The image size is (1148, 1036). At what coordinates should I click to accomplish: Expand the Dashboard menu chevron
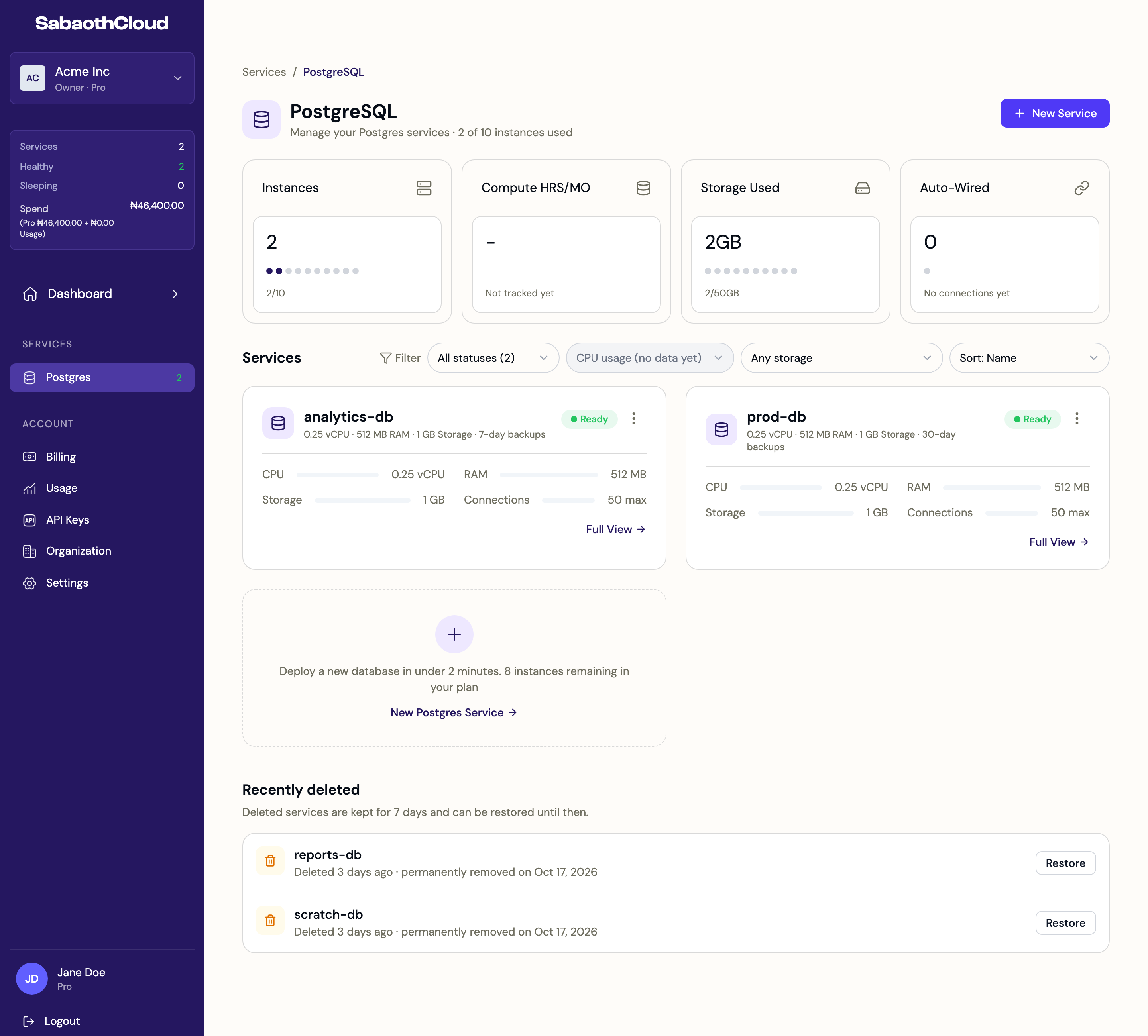point(175,294)
